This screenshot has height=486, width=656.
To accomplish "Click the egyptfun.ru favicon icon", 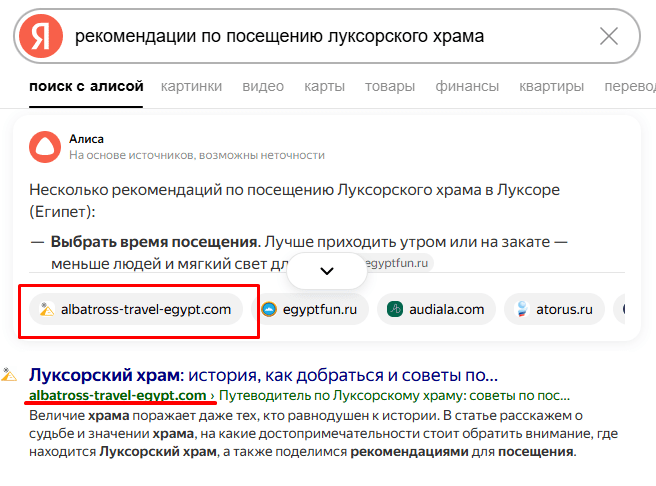I will (270, 310).
